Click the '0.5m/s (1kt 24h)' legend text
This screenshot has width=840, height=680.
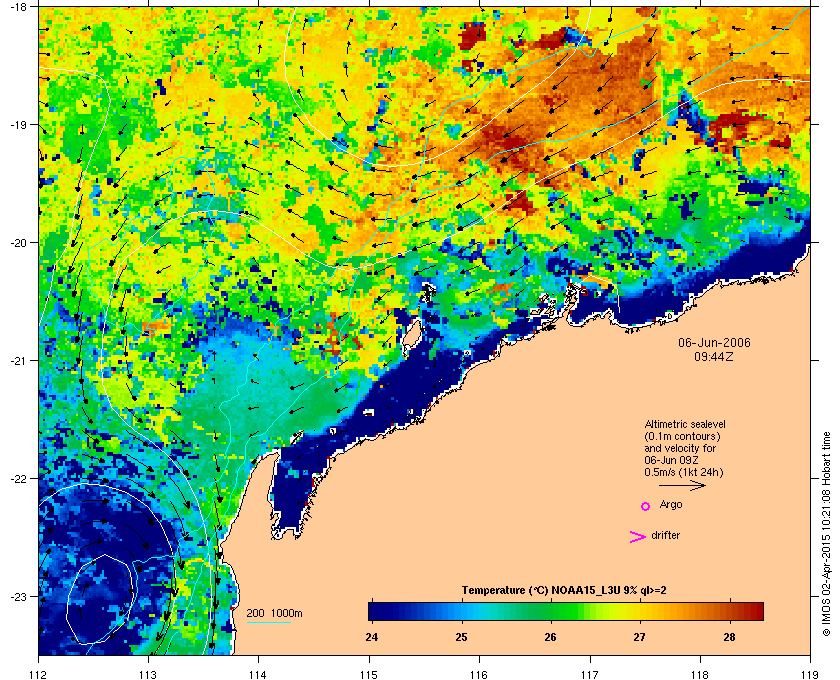point(684,473)
